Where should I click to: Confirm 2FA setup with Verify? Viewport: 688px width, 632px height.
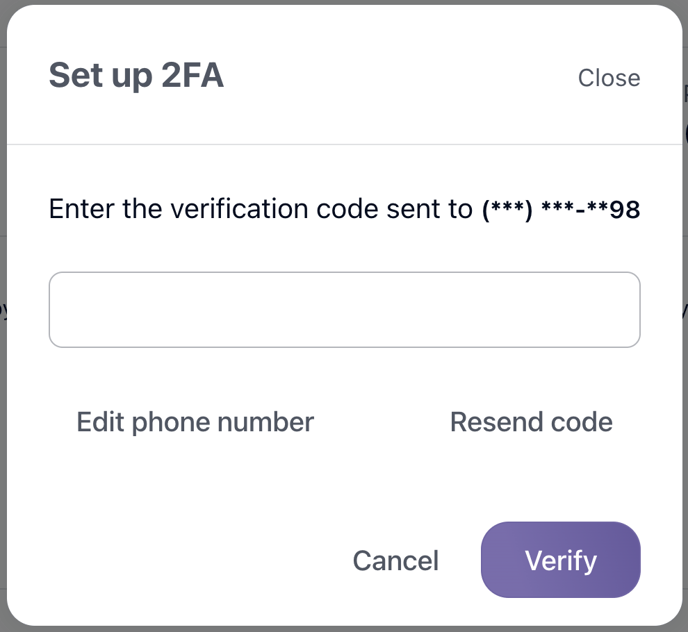click(560, 560)
